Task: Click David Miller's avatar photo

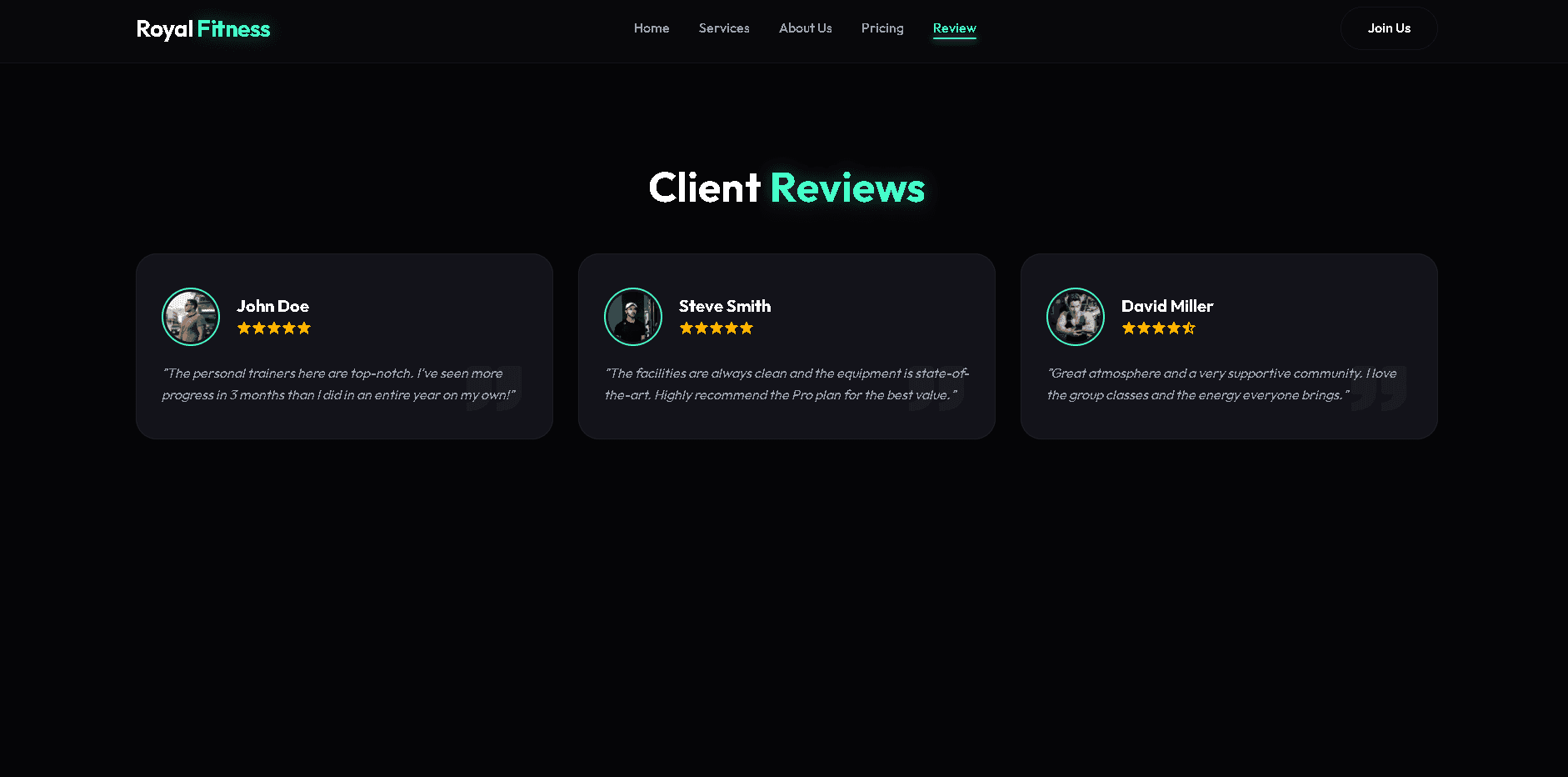Action: 1076,317
